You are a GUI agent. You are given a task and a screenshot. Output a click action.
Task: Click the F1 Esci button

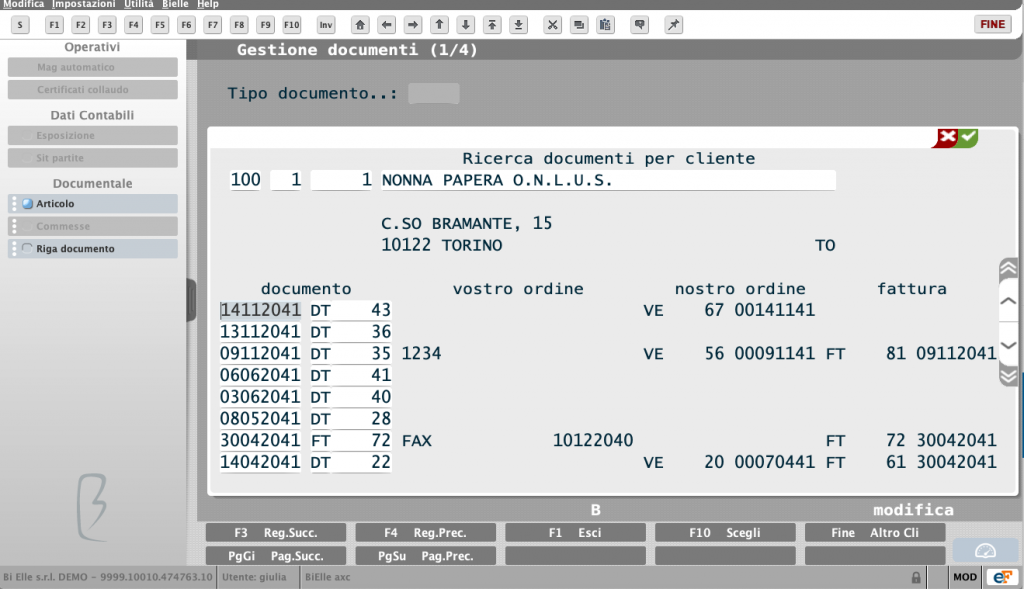click(x=575, y=533)
